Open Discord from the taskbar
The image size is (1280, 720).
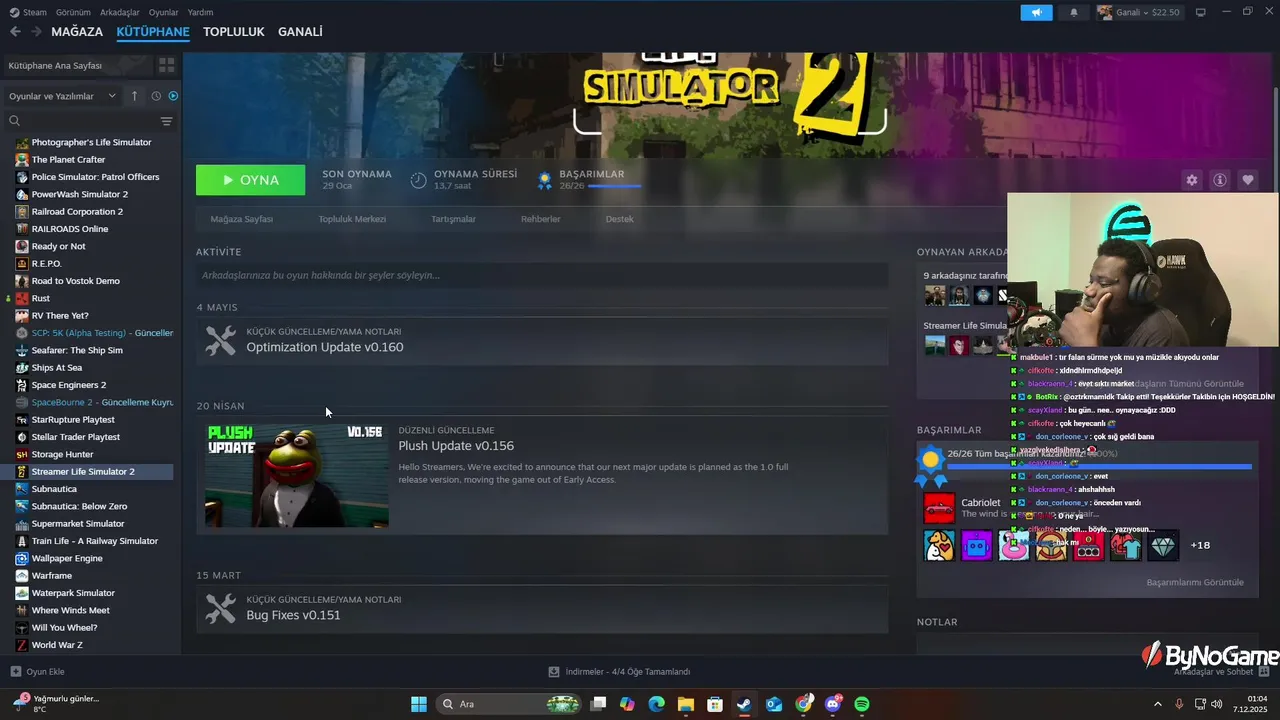[x=833, y=704]
